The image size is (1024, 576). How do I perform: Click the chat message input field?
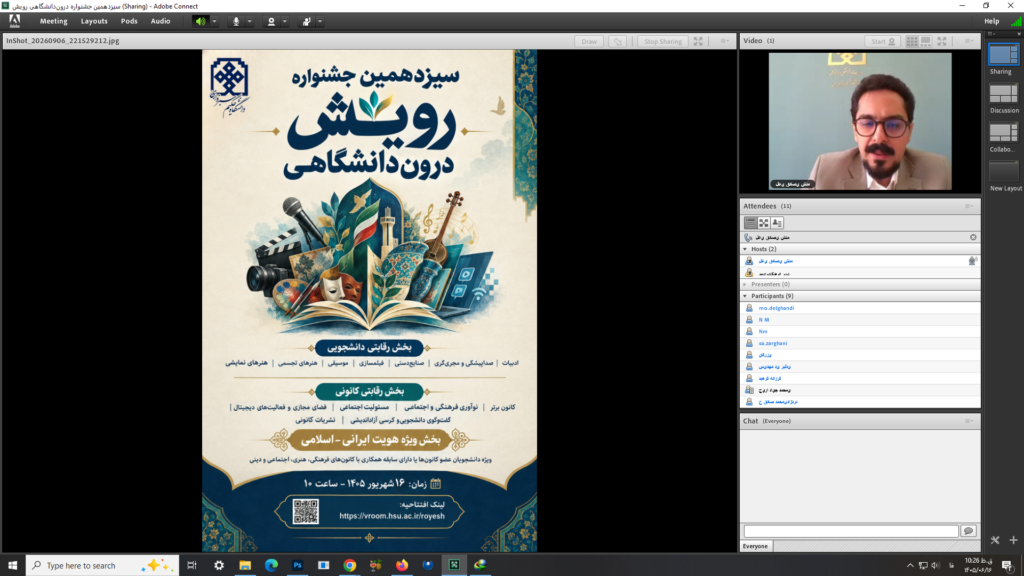coord(850,531)
